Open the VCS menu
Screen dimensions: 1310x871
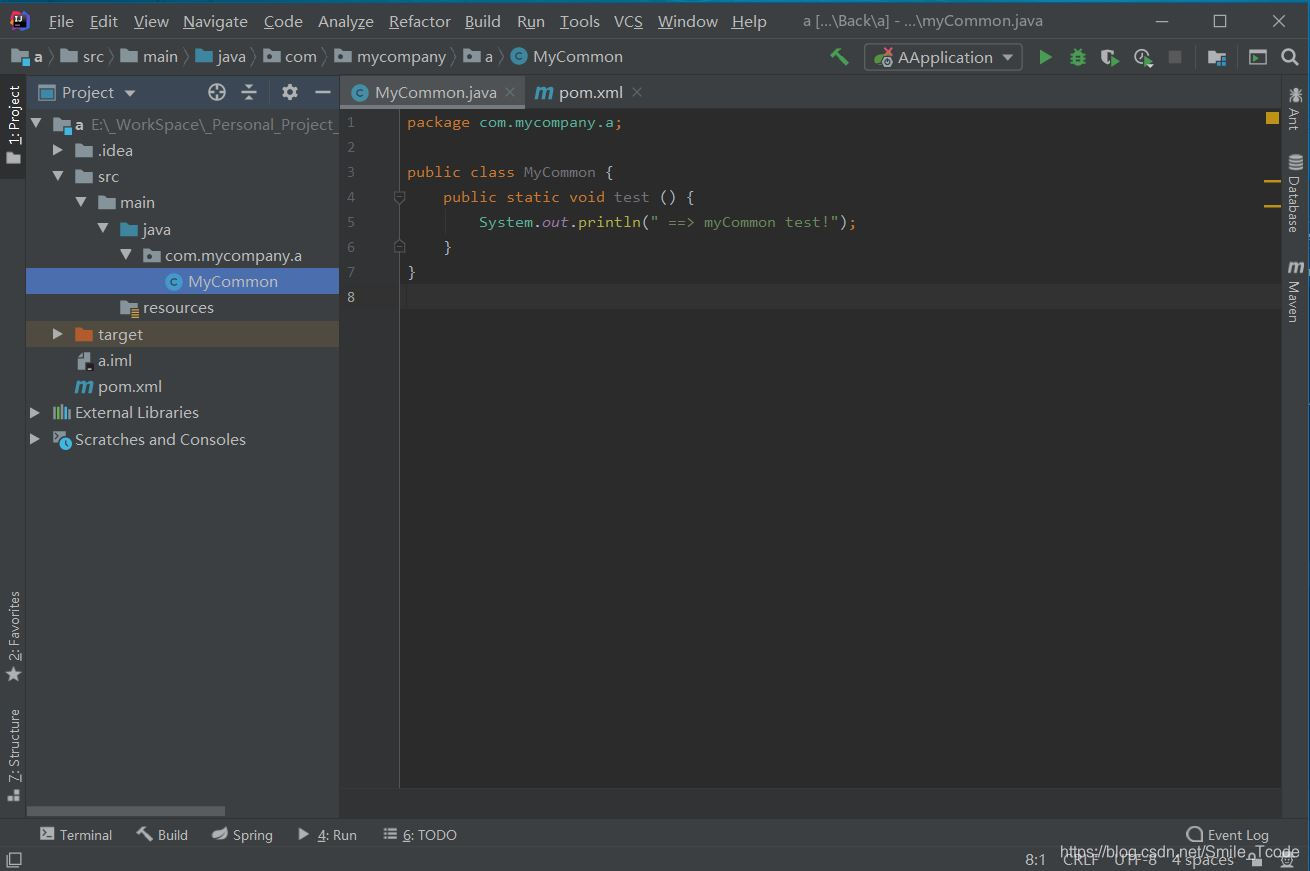[x=628, y=21]
